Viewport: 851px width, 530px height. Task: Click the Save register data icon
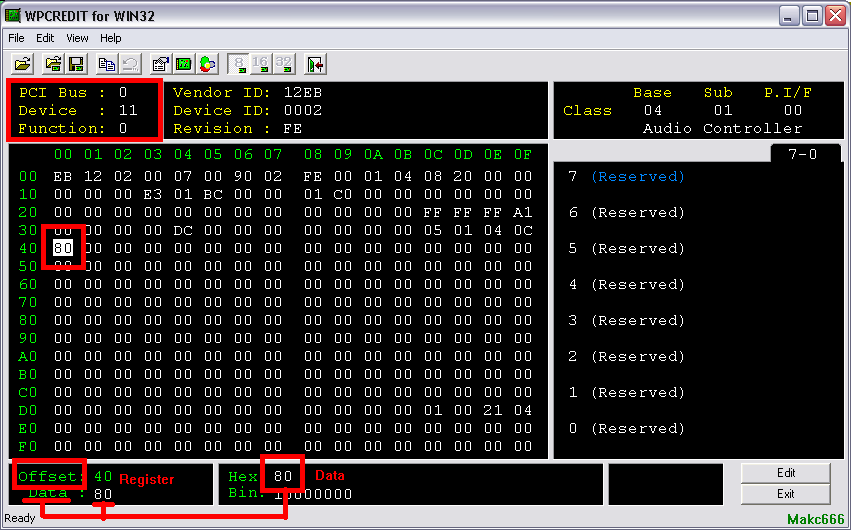(x=76, y=64)
